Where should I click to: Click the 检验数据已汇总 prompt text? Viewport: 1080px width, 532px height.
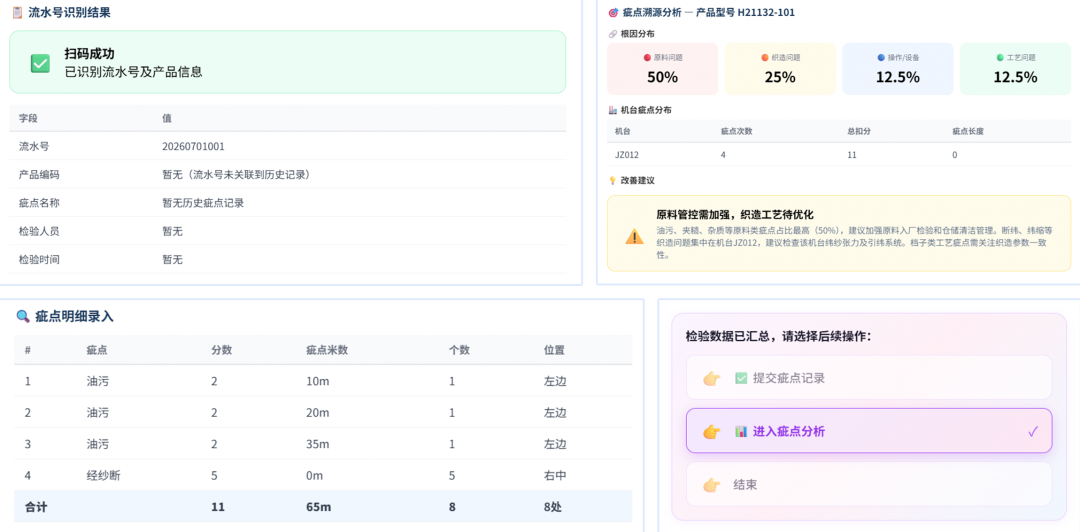coord(778,336)
